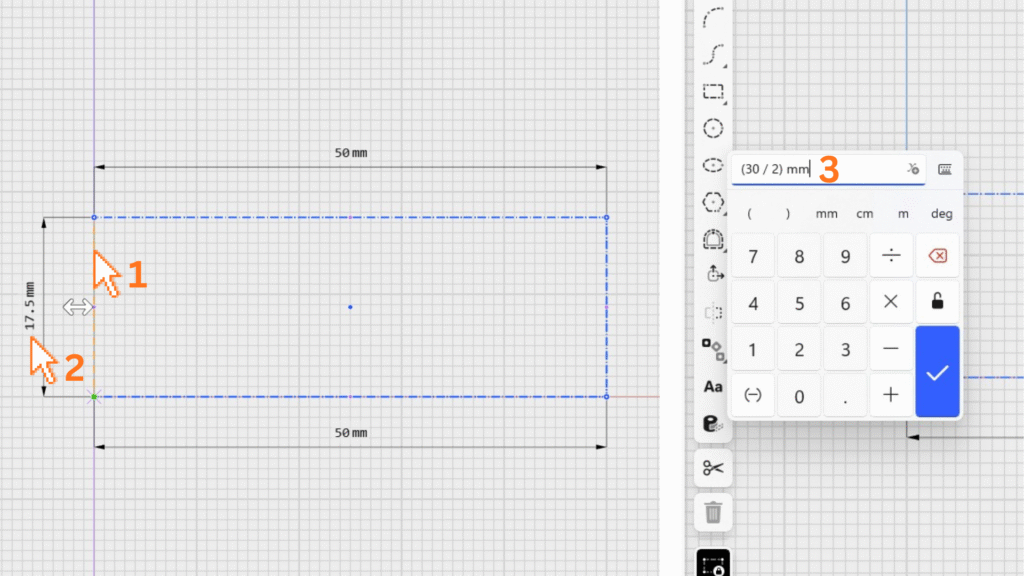Viewport: 1024px width, 576px height.
Task: Click the dimension expression input field
Action: [x=815, y=169]
